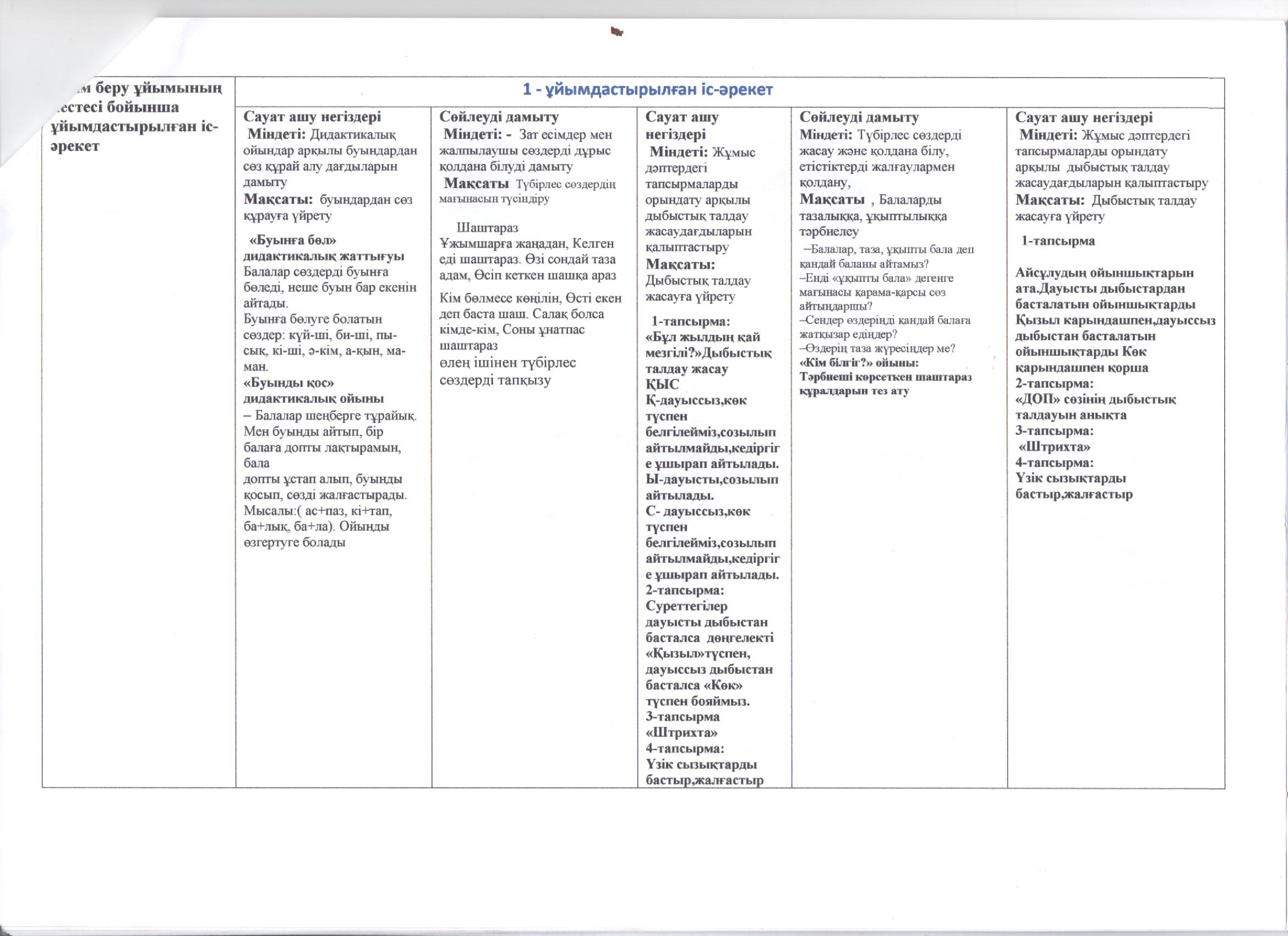
Task: Click the '«Кім білгіг?» ойыны:' line
Action: (x=859, y=363)
